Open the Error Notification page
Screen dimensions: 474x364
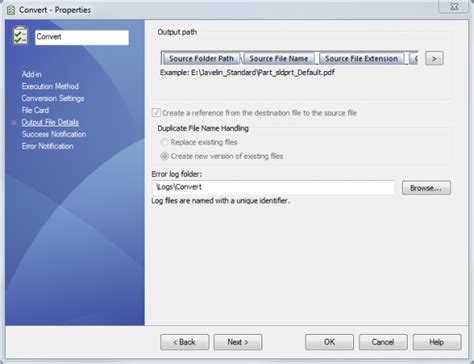(48, 146)
